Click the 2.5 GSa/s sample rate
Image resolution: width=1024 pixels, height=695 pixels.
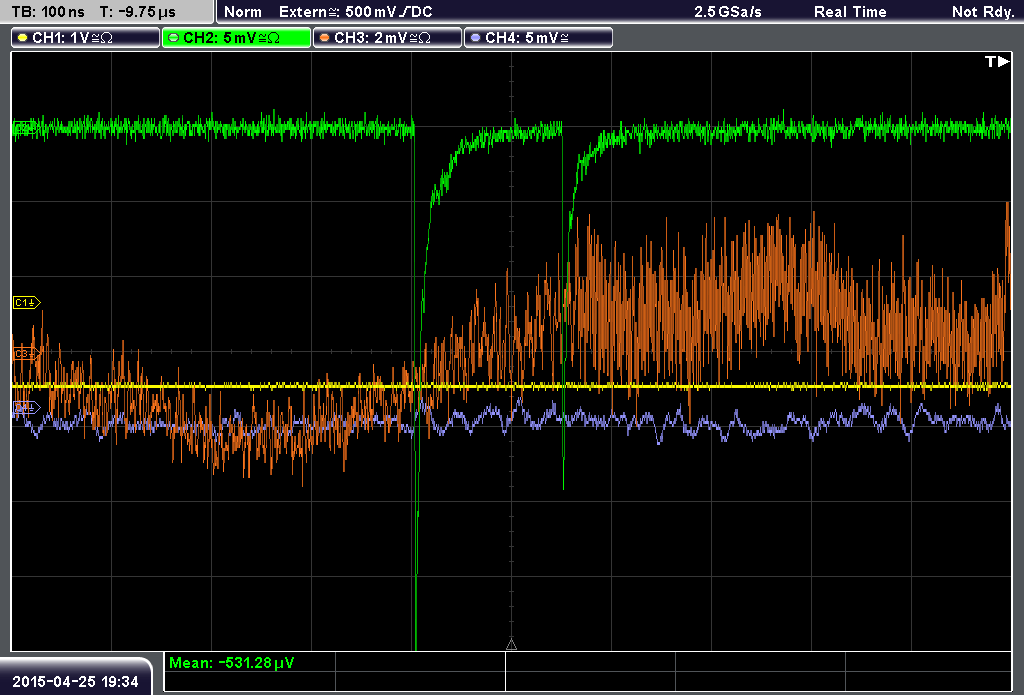tap(728, 12)
